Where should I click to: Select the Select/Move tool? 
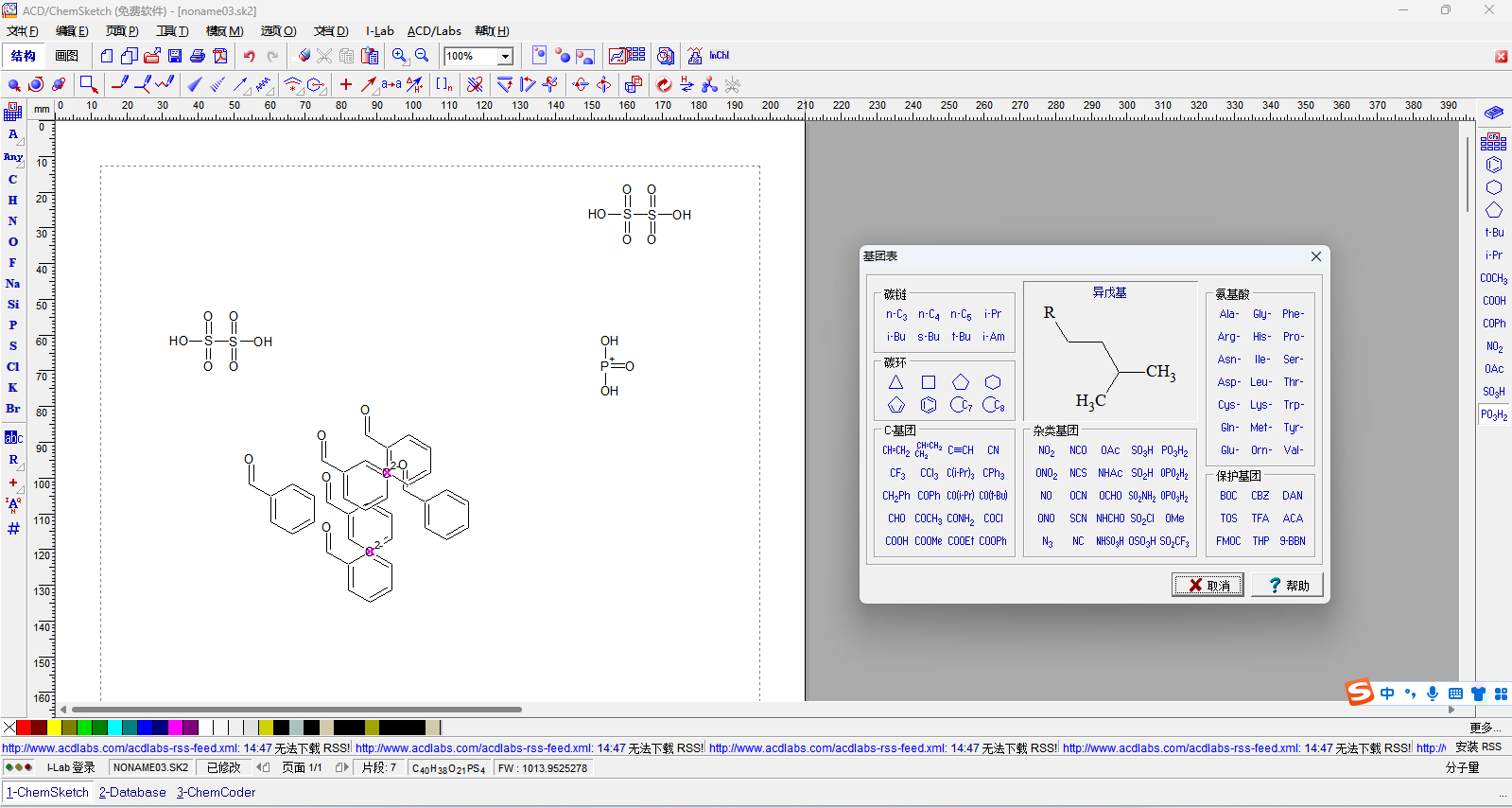[x=14, y=84]
